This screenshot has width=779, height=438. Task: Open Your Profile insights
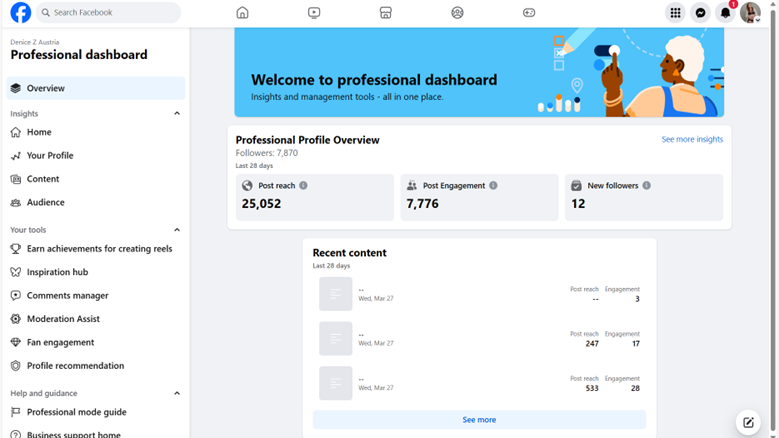tap(96, 155)
